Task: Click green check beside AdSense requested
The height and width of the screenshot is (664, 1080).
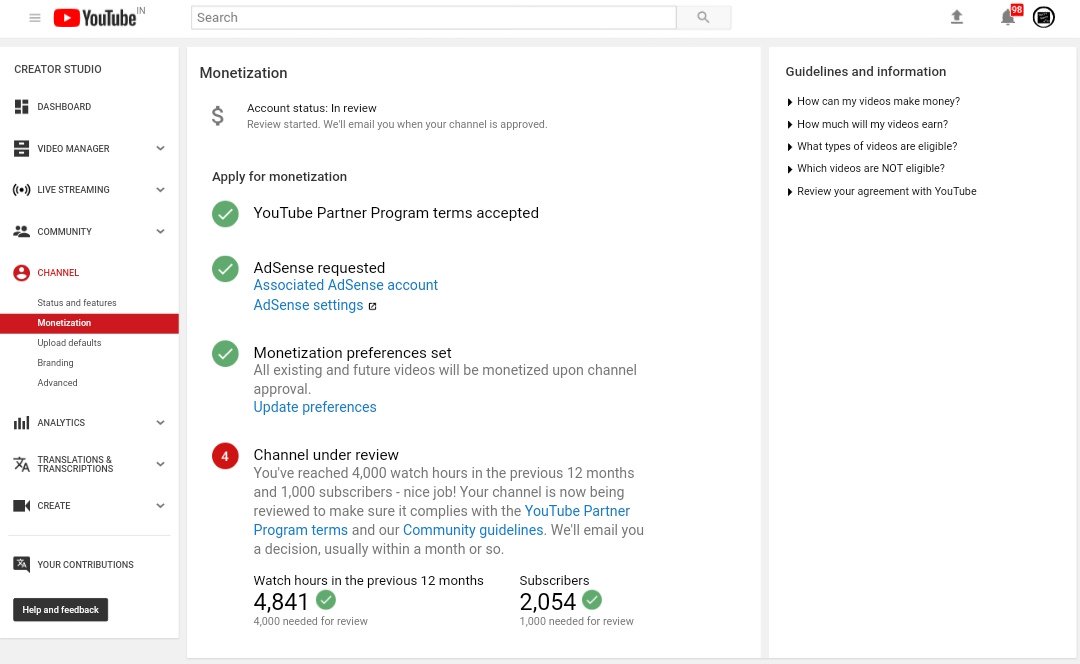Action: coord(225,269)
